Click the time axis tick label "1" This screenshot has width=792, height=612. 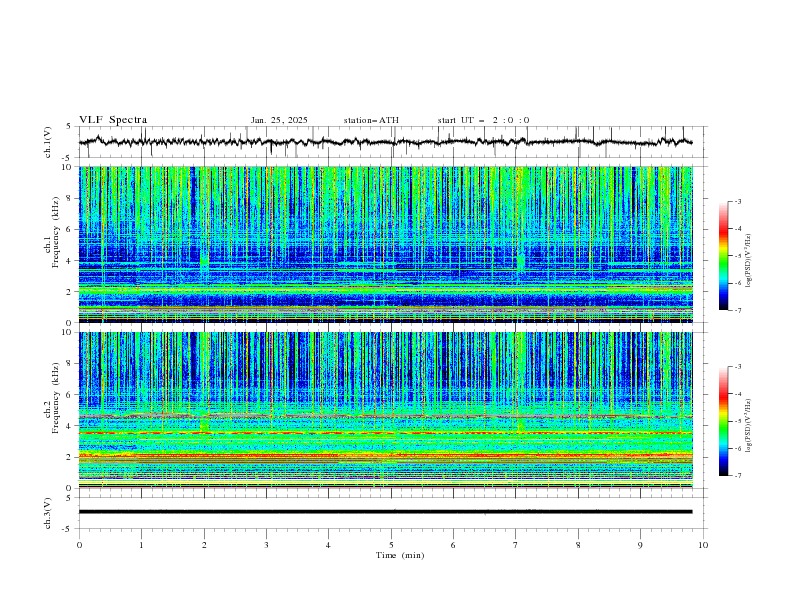[141, 545]
